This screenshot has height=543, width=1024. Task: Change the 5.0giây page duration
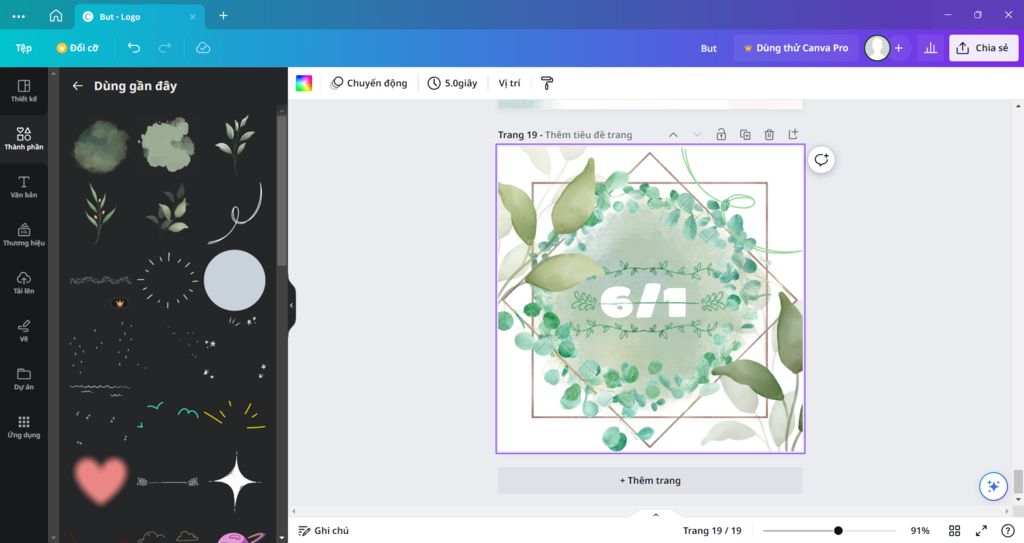[x=453, y=83]
